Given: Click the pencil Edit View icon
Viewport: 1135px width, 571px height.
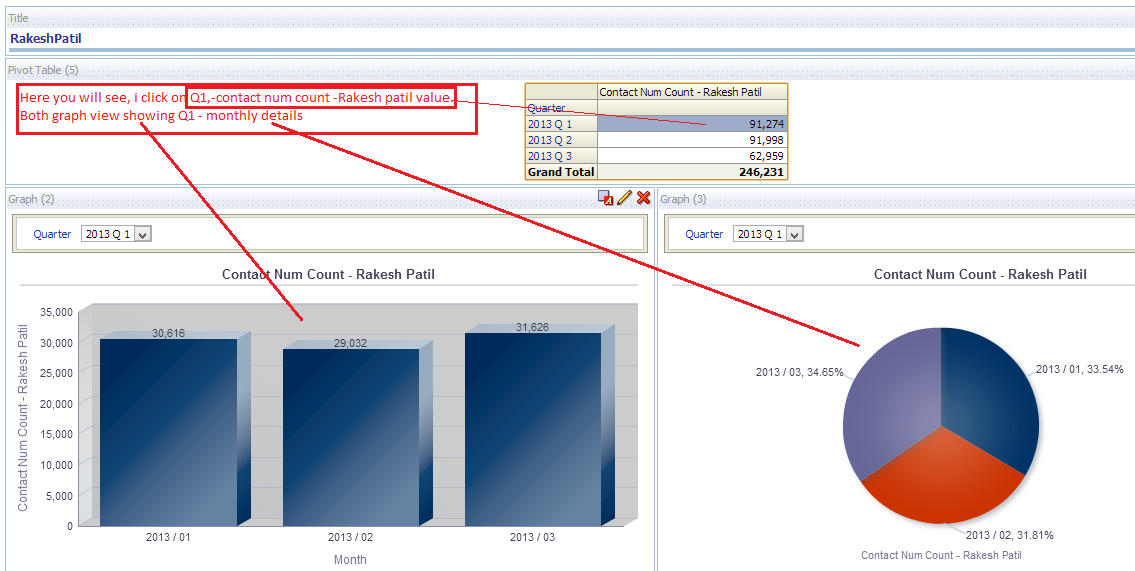Looking at the screenshot, I should 624,198.
